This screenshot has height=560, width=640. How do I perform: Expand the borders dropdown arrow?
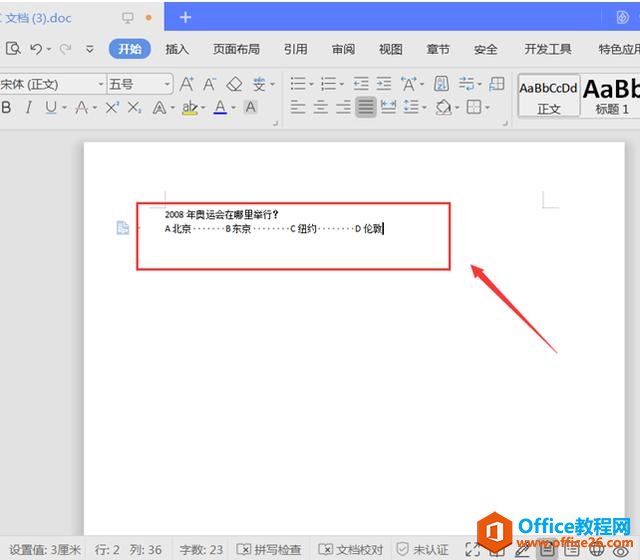(x=487, y=108)
